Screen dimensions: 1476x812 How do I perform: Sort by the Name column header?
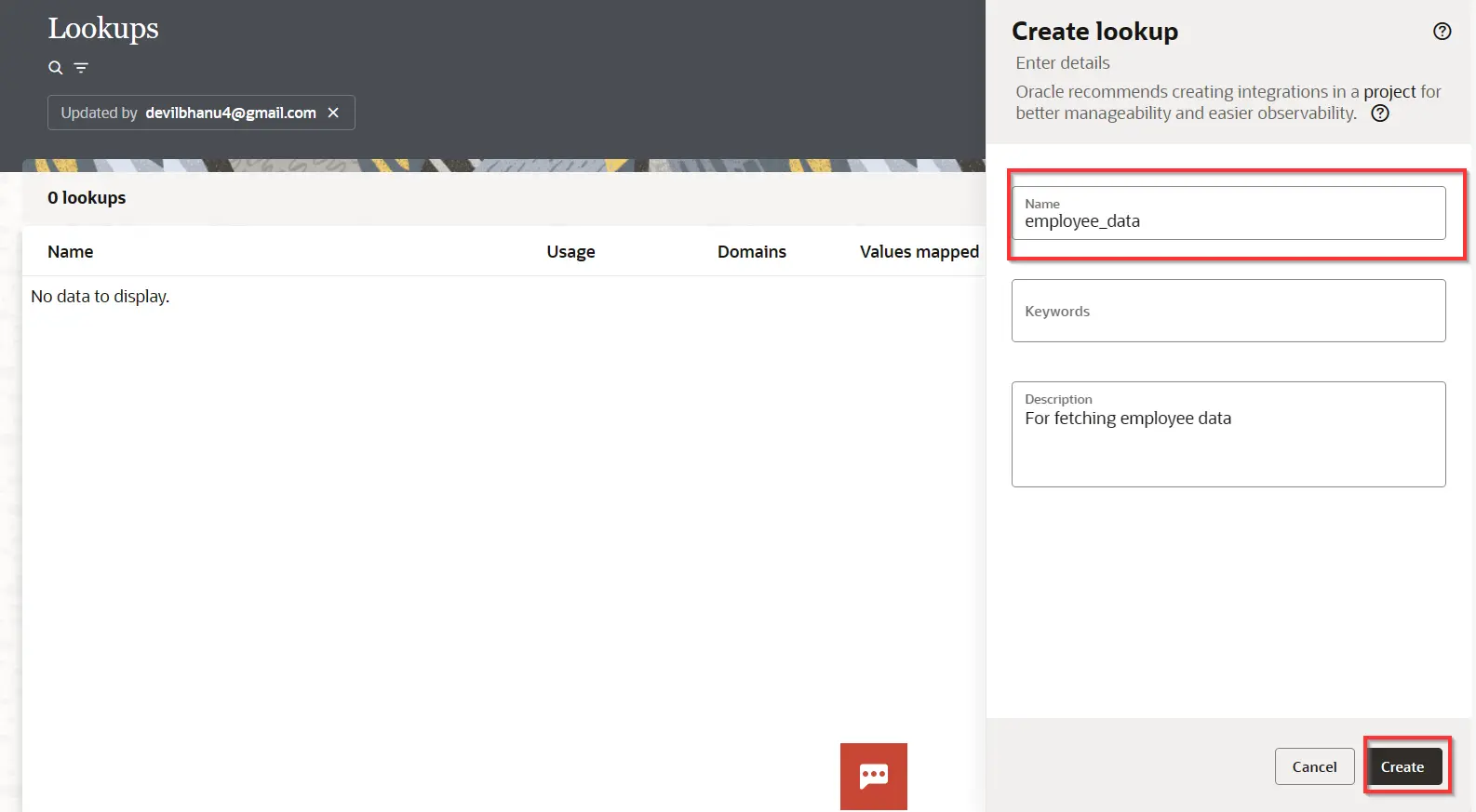pos(71,252)
